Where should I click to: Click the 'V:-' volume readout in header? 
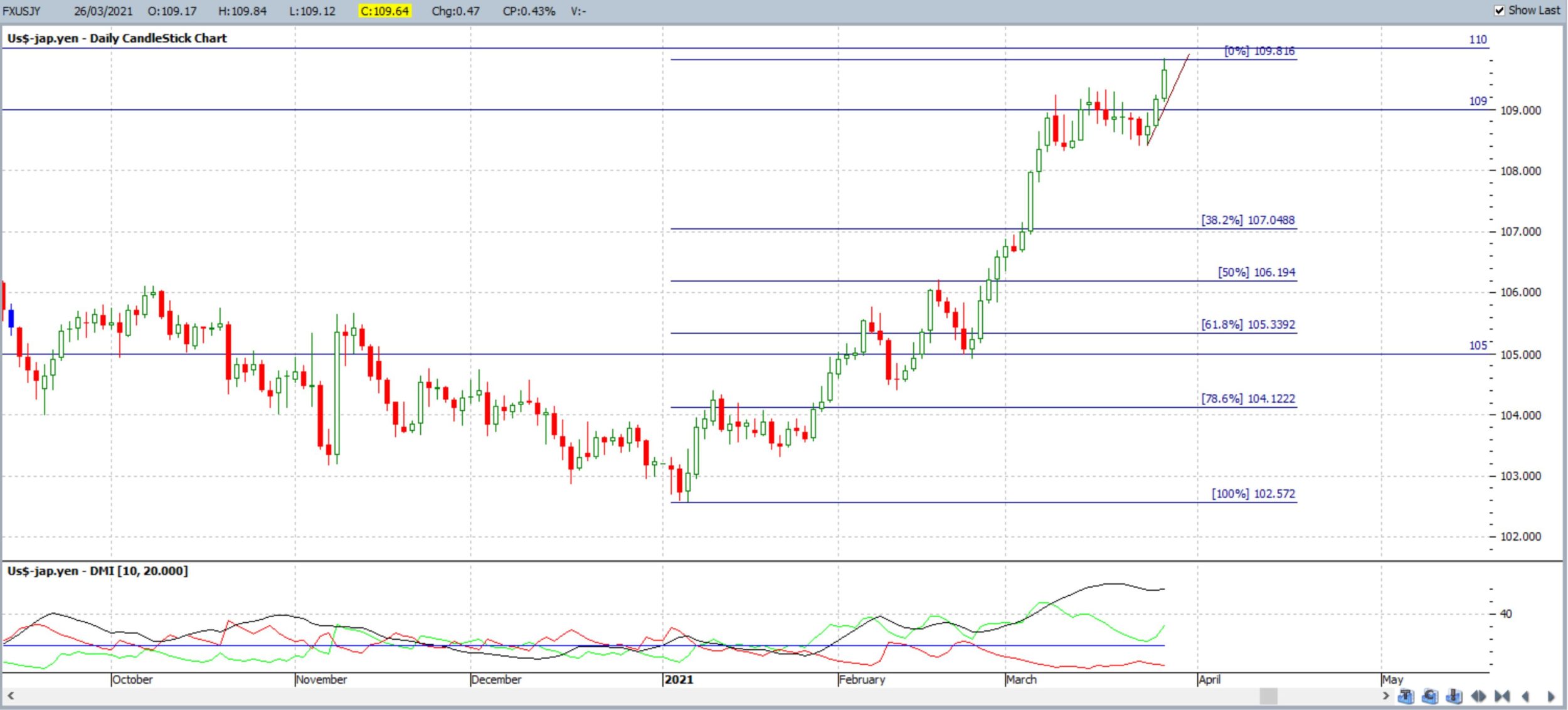578,11
